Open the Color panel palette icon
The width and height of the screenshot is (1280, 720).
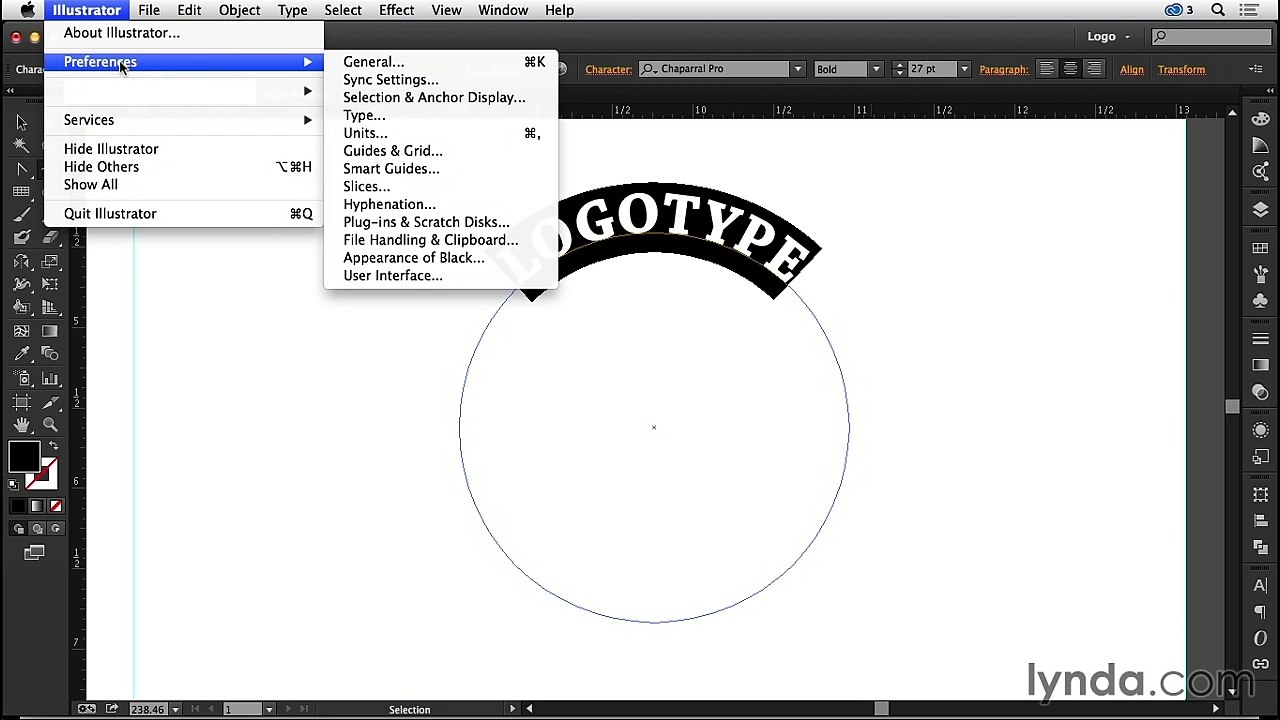click(x=1260, y=118)
